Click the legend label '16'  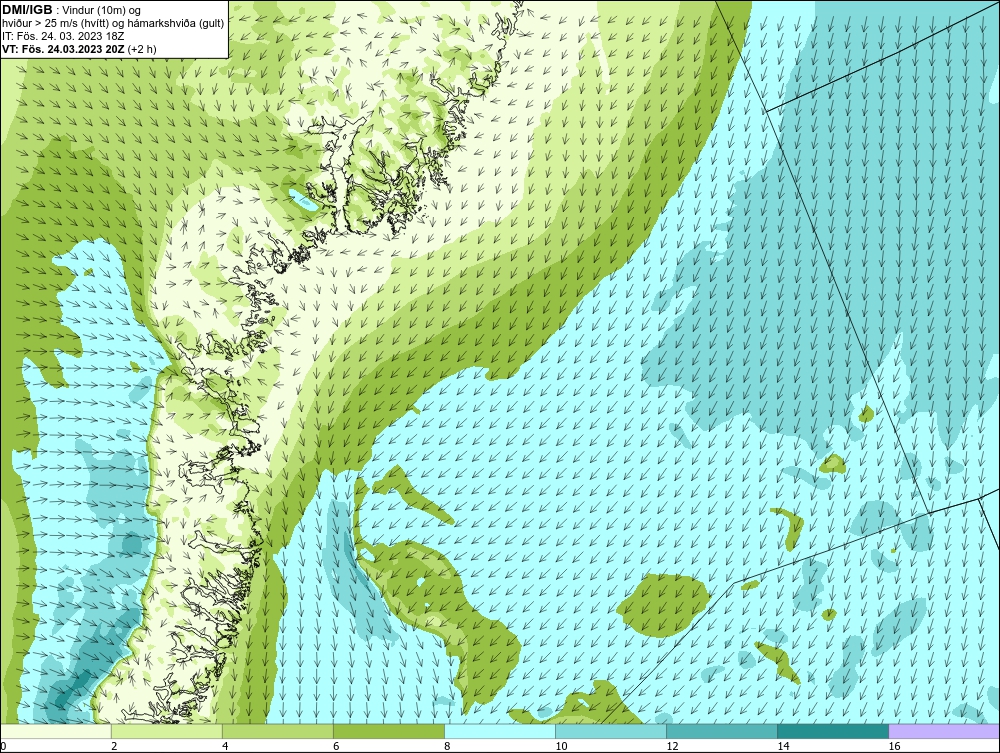894,746
